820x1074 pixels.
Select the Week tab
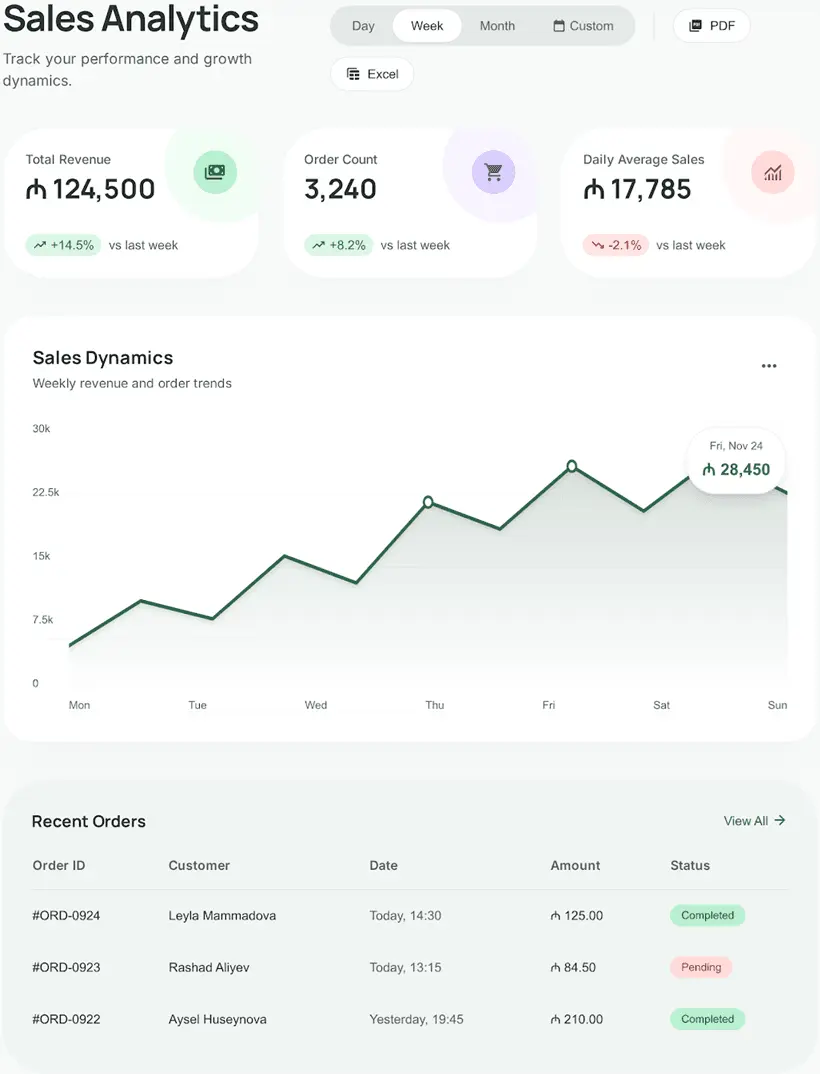pyautogui.click(x=427, y=26)
